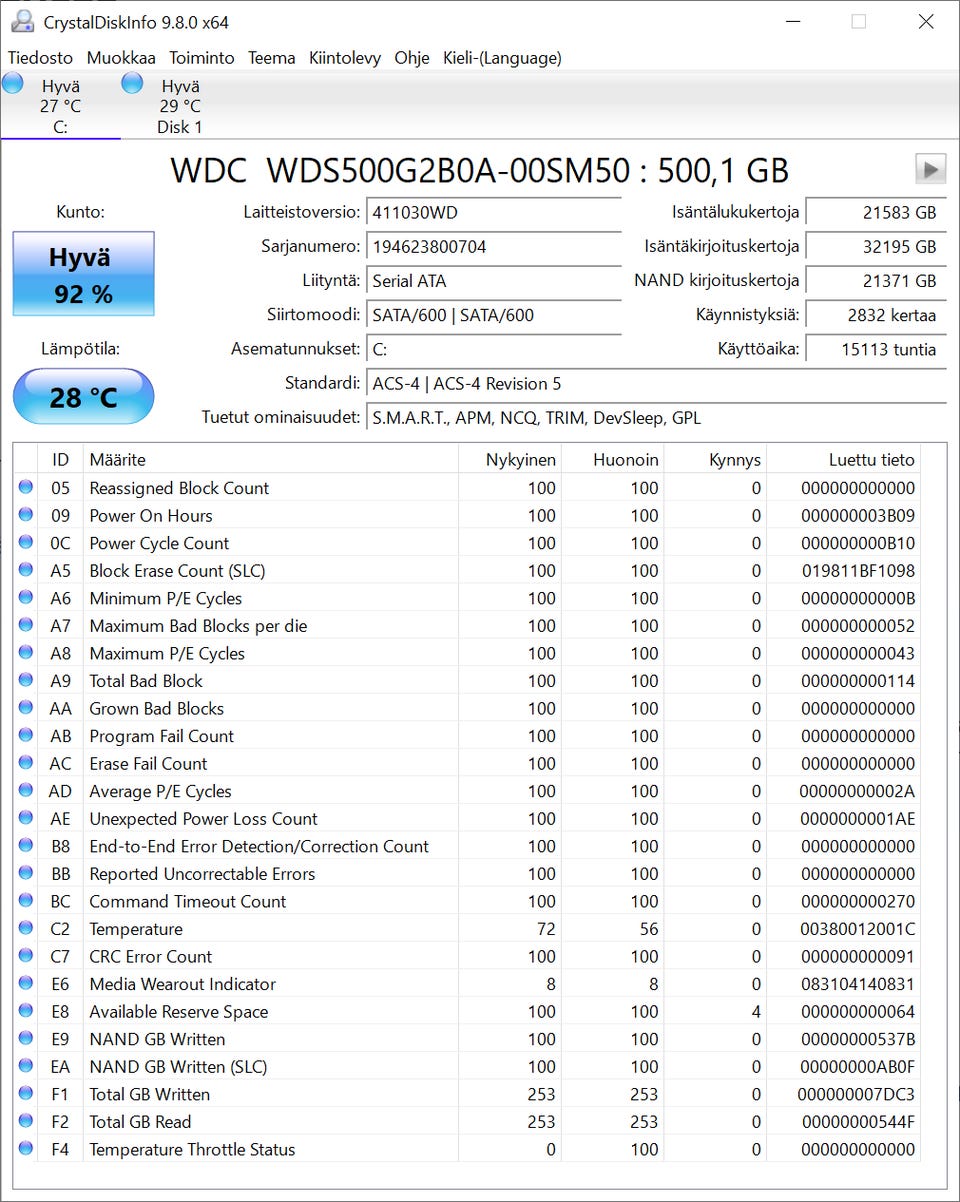Image resolution: width=960 pixels, height=1202 pixels.
Task: Open the Kieli-(Language) menu
Action: (502, 58)
